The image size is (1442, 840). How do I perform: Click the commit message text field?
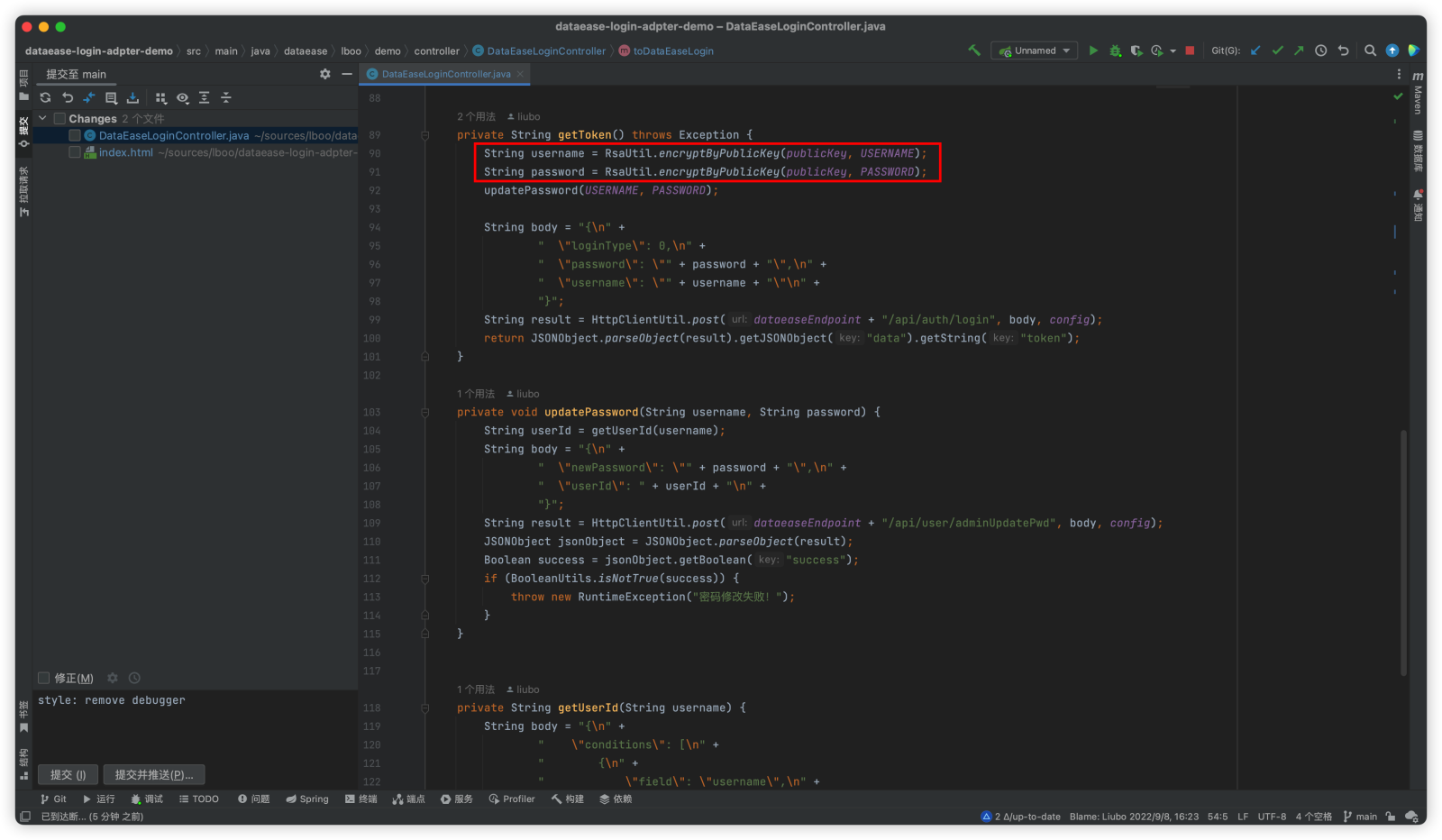tap(196, 726)
